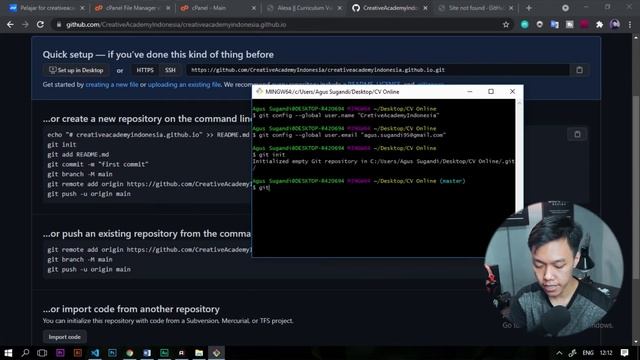Open Task View on the taskbar
640x360 pixels.
[42, 353]
